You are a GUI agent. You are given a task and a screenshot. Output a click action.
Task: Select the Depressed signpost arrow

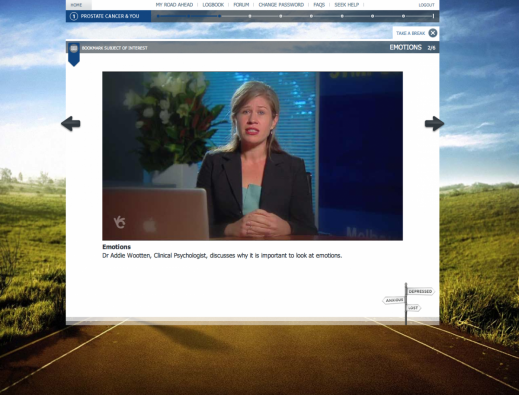[421, 291]
